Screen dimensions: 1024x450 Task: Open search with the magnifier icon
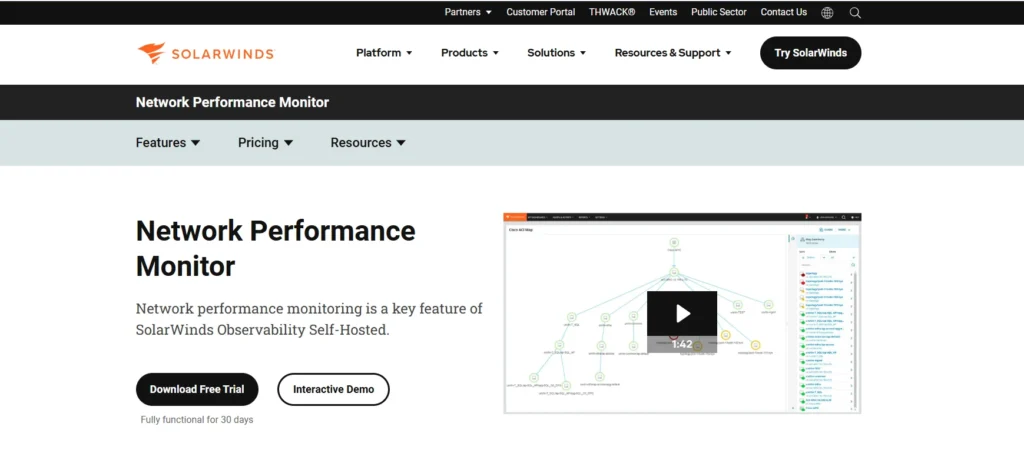coord(856,12)
